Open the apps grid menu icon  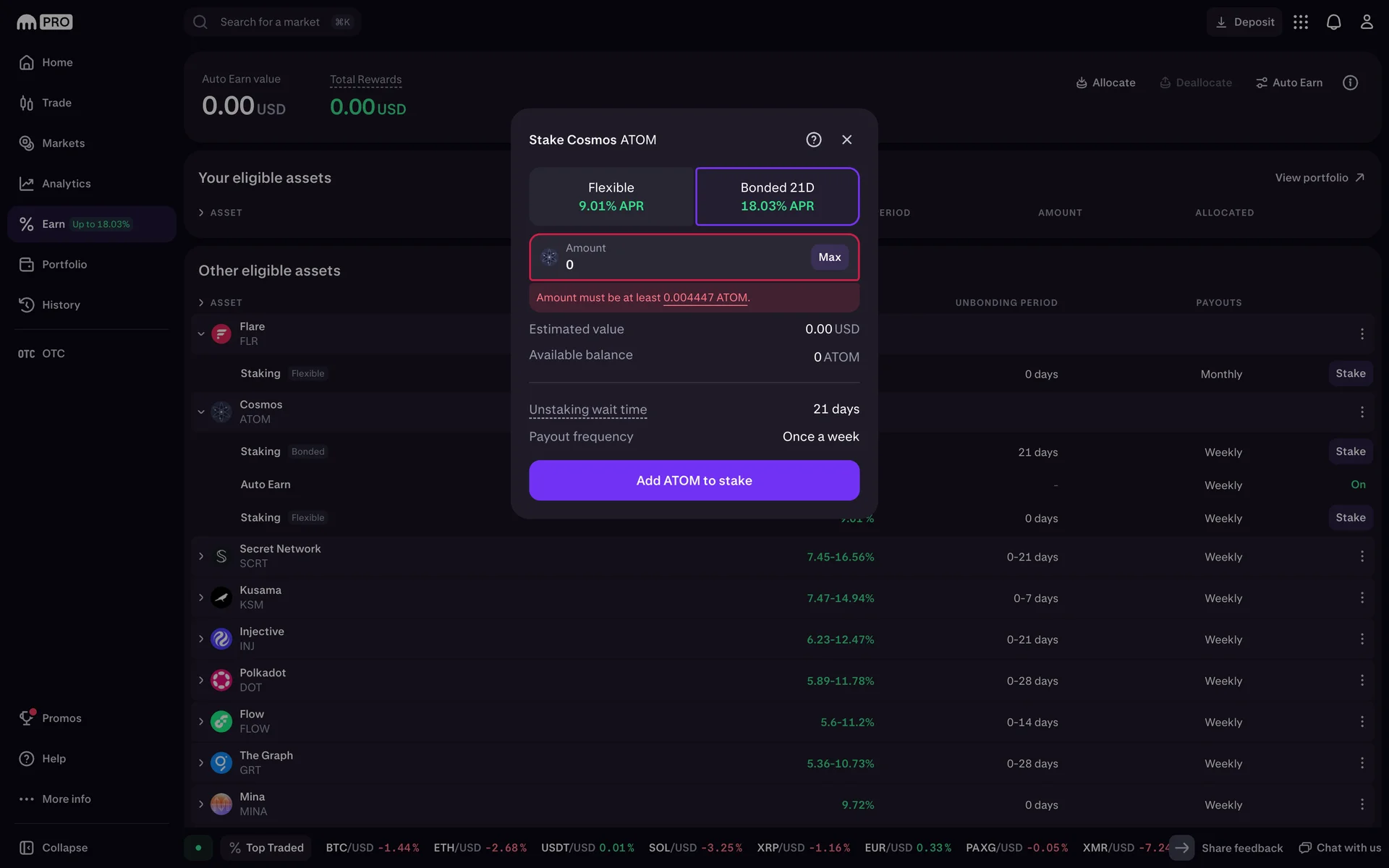click(x=1301, y=22)
